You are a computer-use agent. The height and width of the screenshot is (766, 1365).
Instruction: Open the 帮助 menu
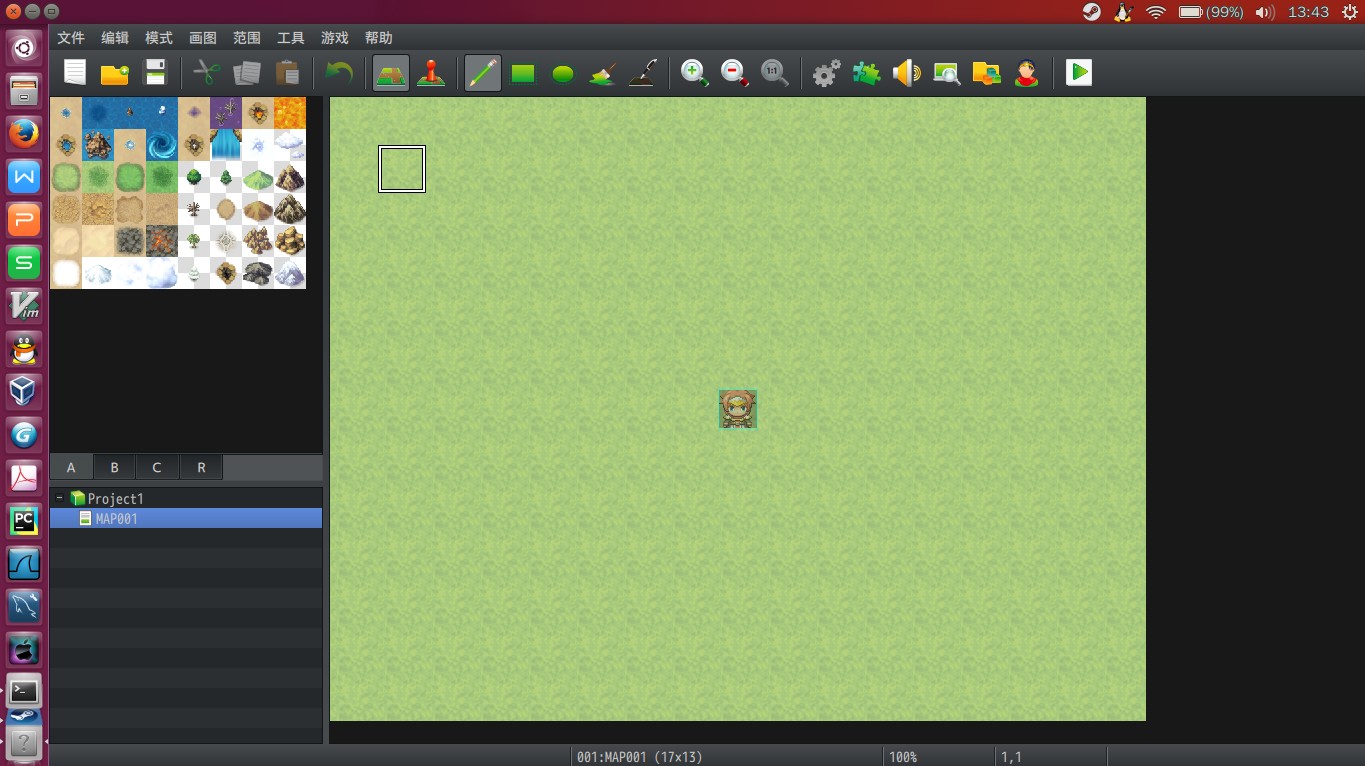[x=379, y=38]
